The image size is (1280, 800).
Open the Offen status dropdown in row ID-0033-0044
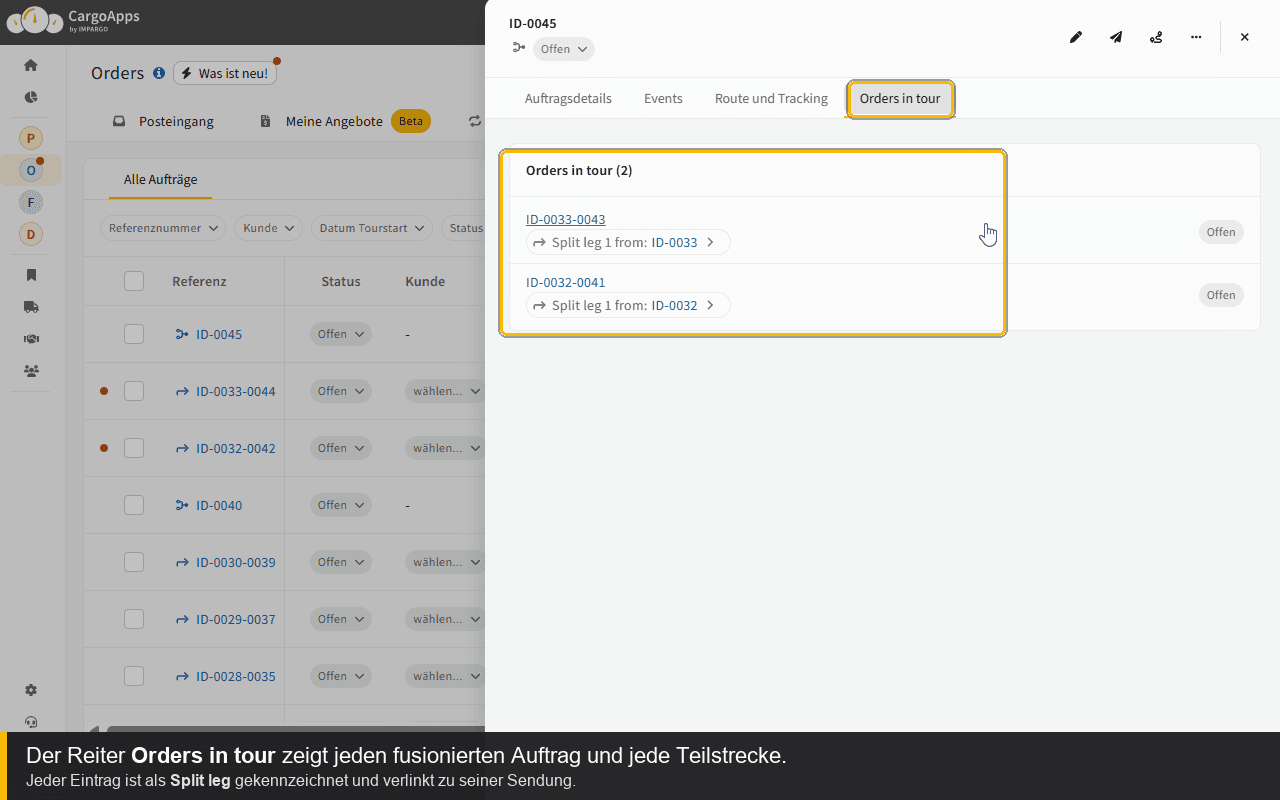[341, 391]
